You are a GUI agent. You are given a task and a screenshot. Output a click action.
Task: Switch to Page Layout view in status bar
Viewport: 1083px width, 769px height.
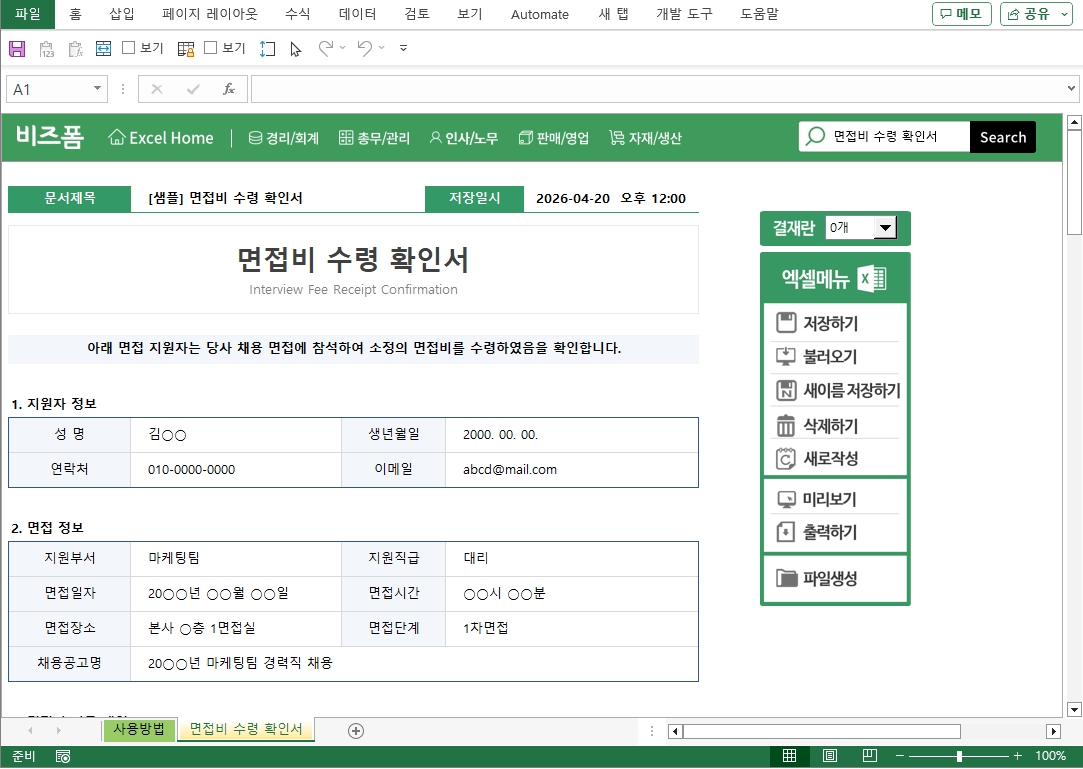click(x=829, y=756)
